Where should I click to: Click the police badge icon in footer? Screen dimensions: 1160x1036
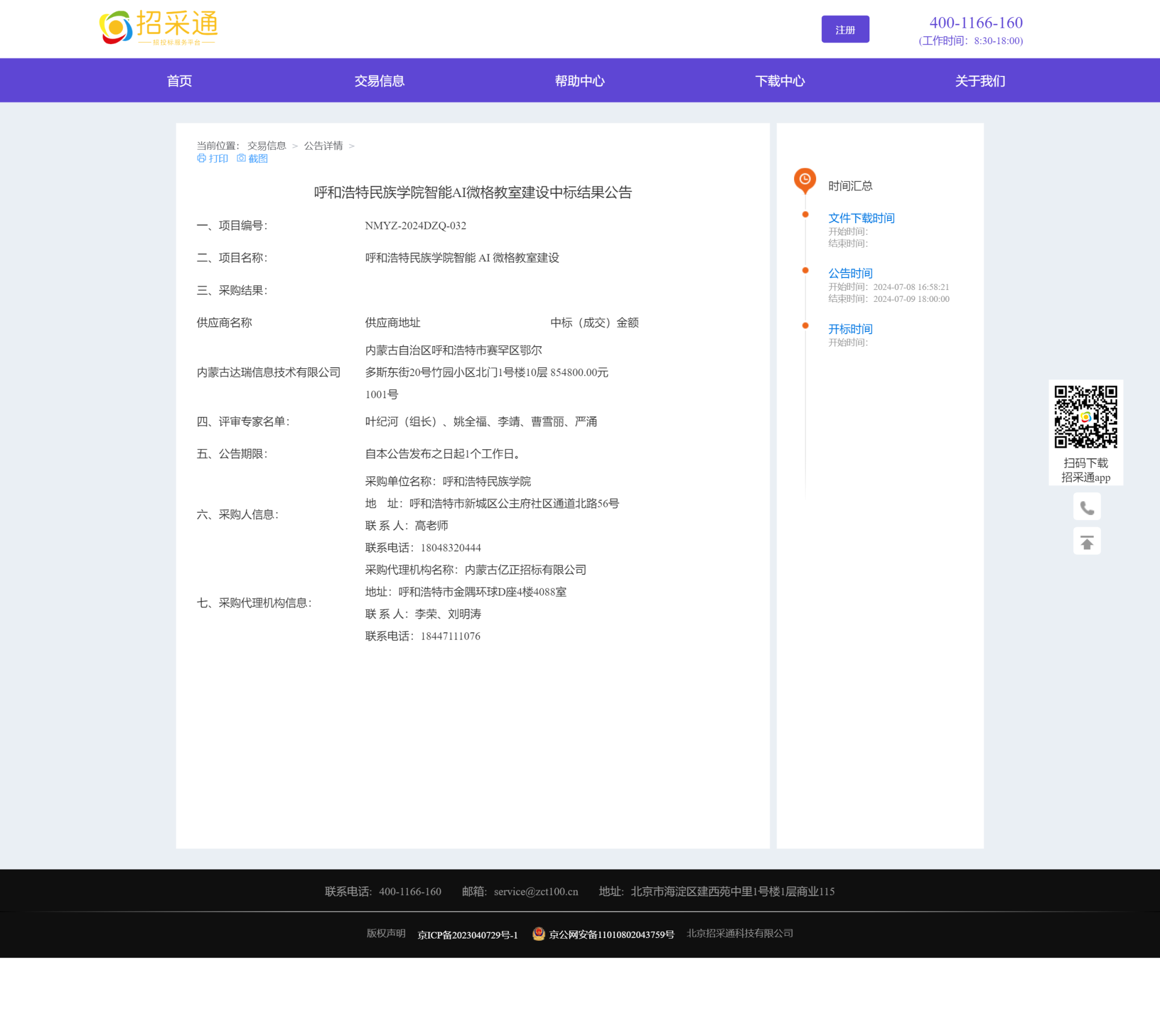(538, 933)
